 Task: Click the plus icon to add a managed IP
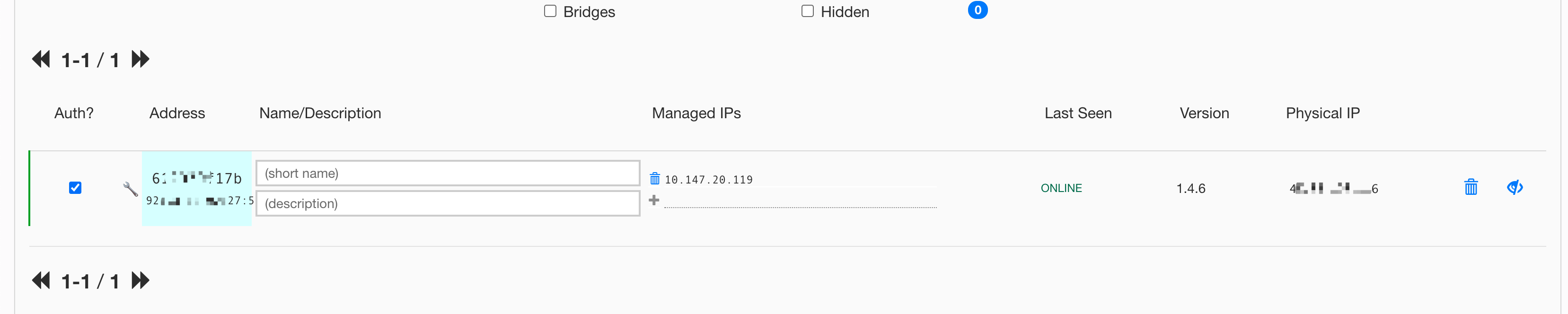point(654,200)
